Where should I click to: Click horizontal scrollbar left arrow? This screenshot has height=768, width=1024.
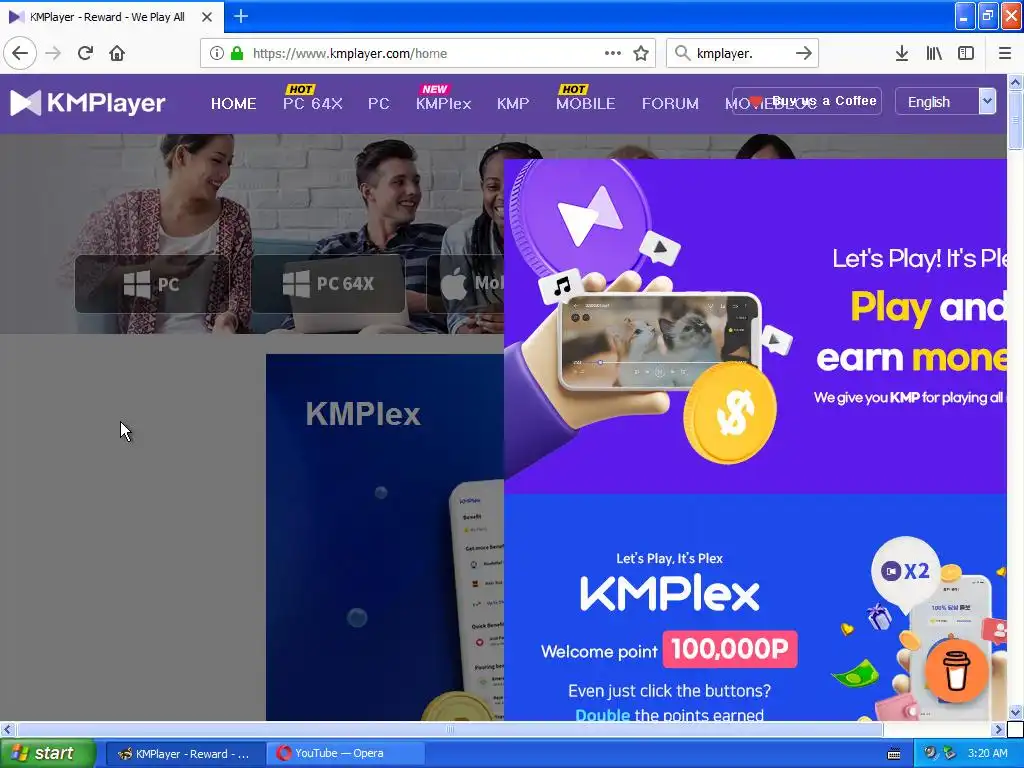click(x=7, y=729)
